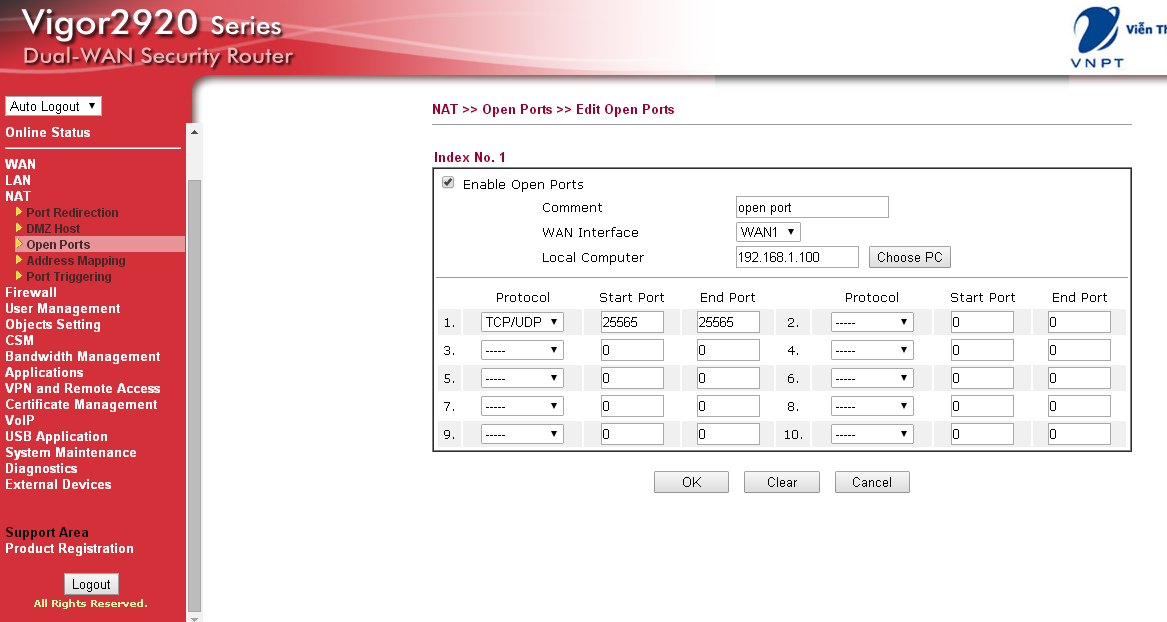Image resolution: width=1167 pixels, height=622 pixels.
Task: Go to Address Mapping page
Action: [76, 260]
